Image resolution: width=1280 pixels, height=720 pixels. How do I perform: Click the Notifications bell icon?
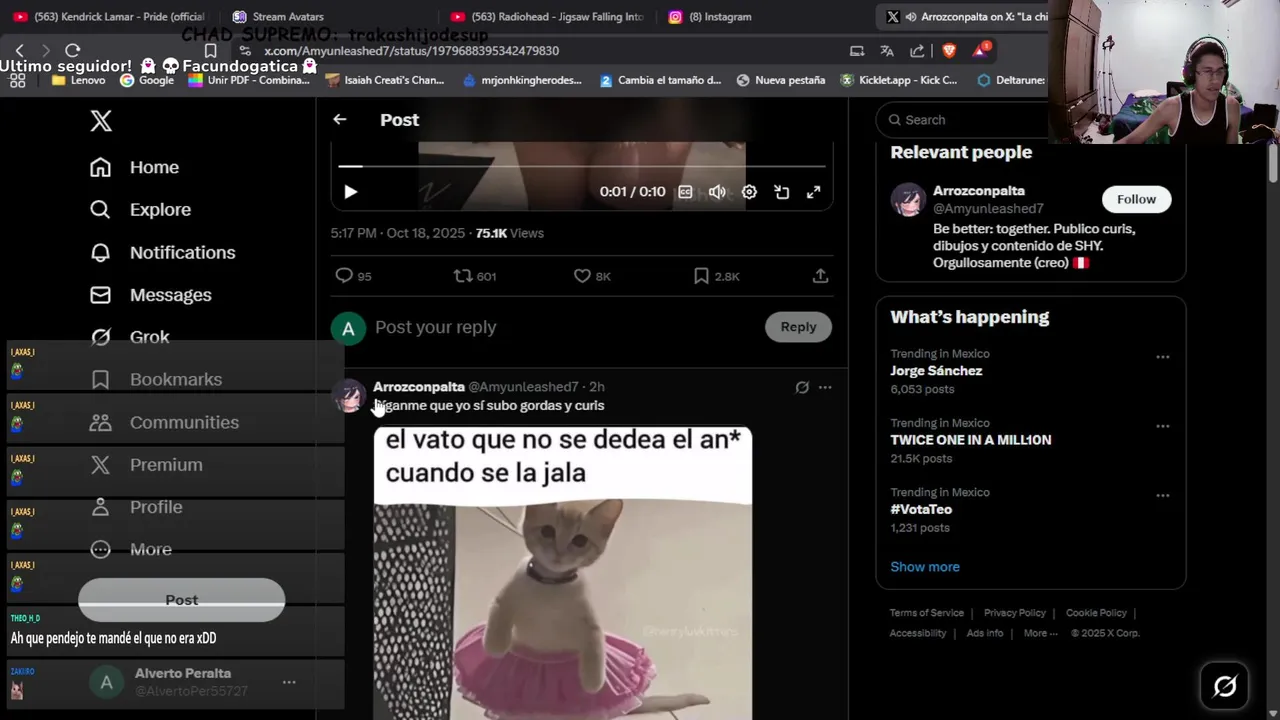click(100, 252)
